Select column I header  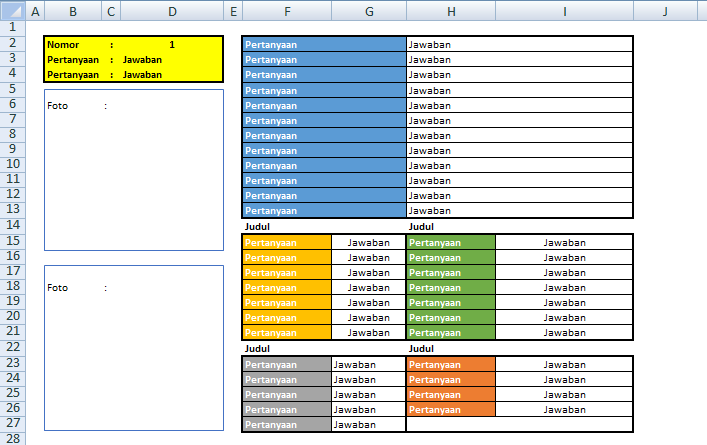click(x=565, y=11)
